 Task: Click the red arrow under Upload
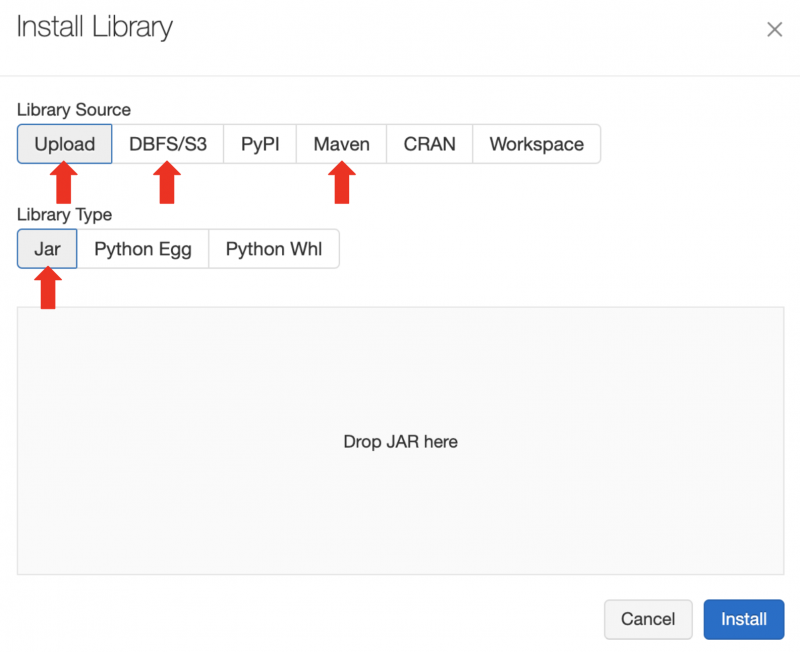pyautogui.click(x=64, y=183)
